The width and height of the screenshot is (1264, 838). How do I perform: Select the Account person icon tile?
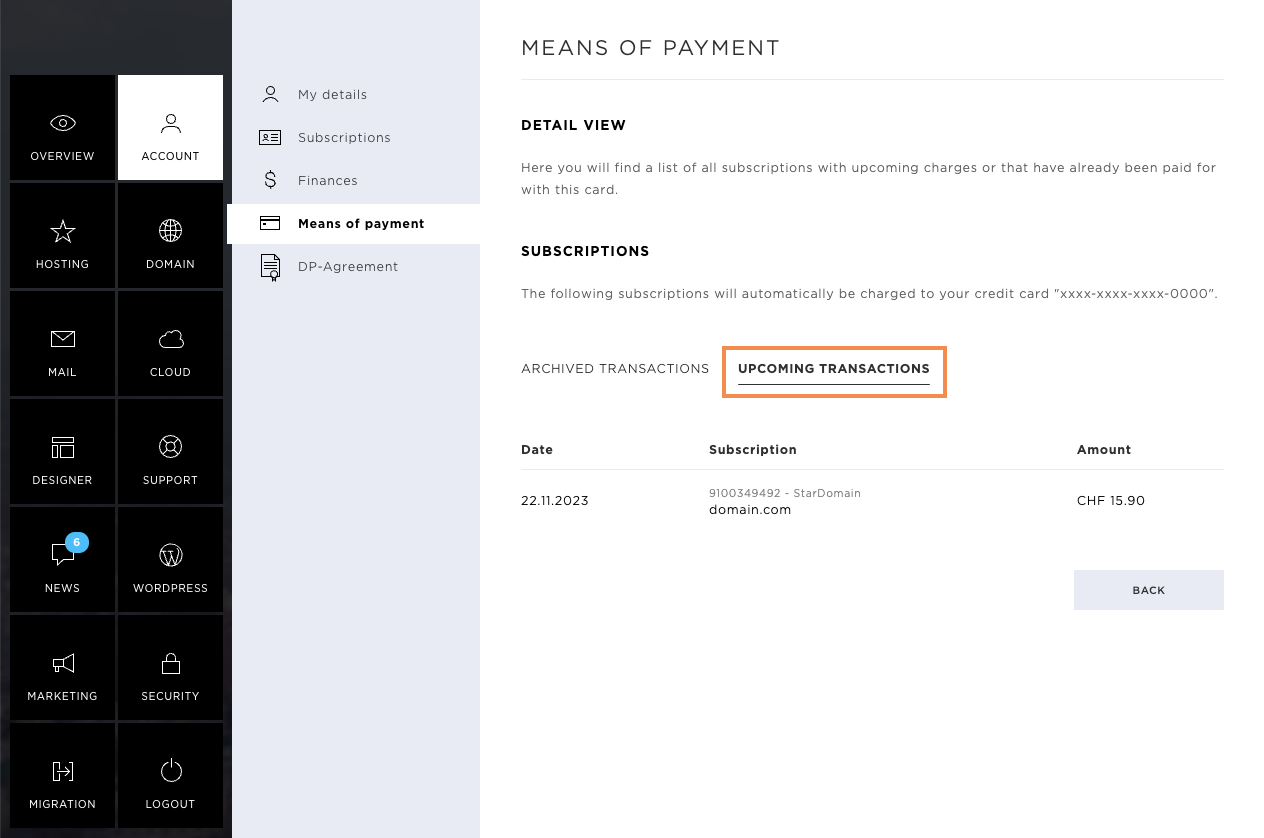coord(170,128)
